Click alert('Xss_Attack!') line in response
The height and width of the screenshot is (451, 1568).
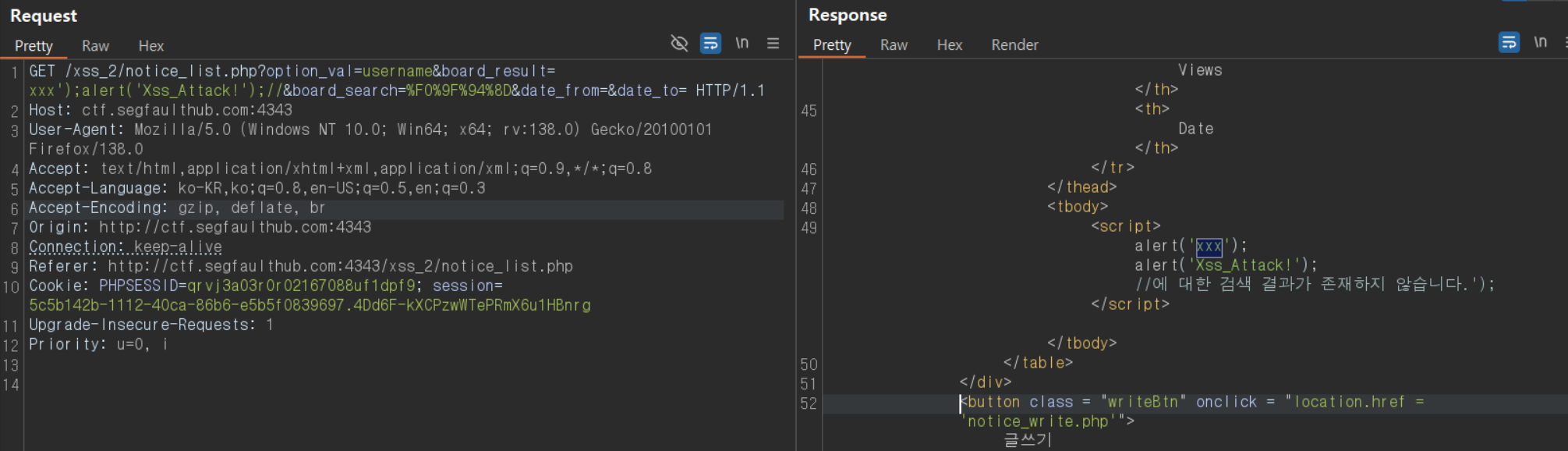1226,265
